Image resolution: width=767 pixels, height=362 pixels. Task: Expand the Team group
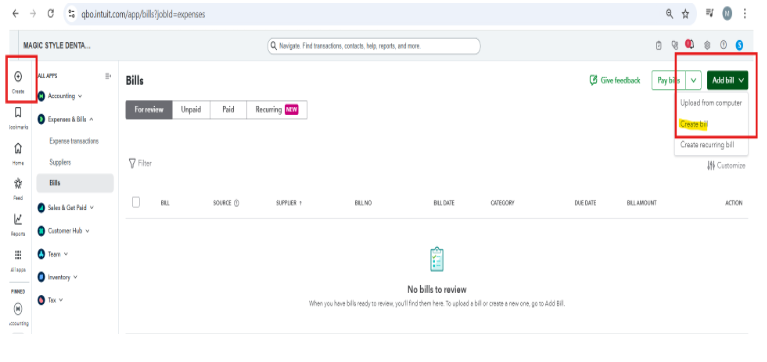(53, 254)
